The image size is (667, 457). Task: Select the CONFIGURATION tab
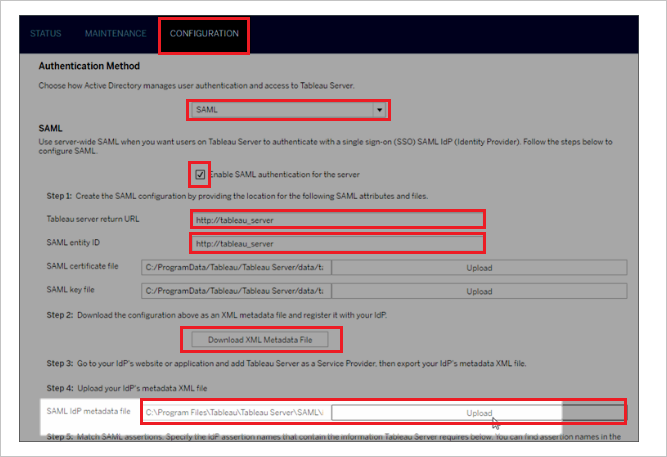(x=204, y=34)
